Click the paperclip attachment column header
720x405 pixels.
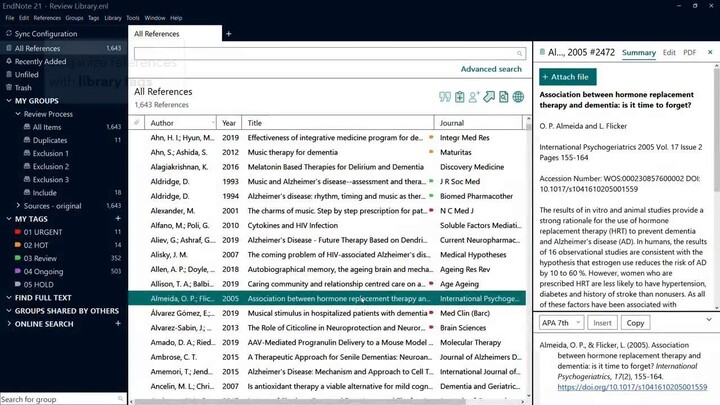(x=136, y=123)
